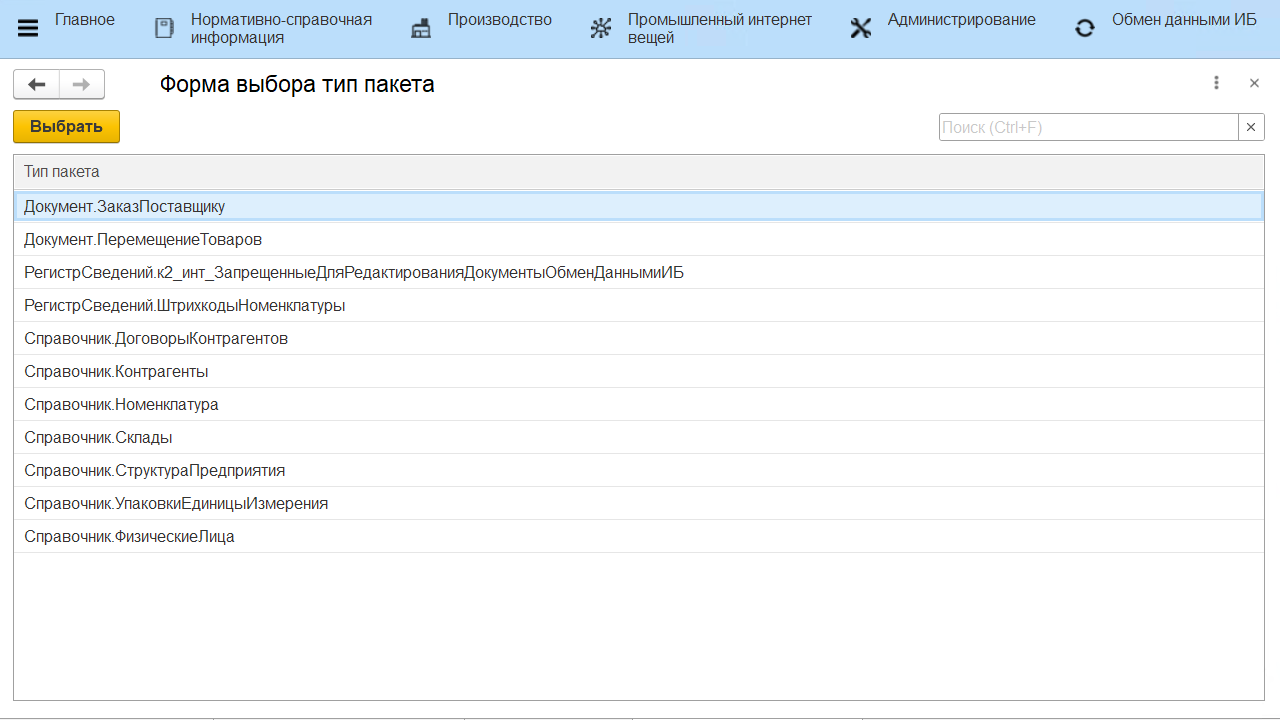
Task: Open the Главное section
Action: pos(85,20)
